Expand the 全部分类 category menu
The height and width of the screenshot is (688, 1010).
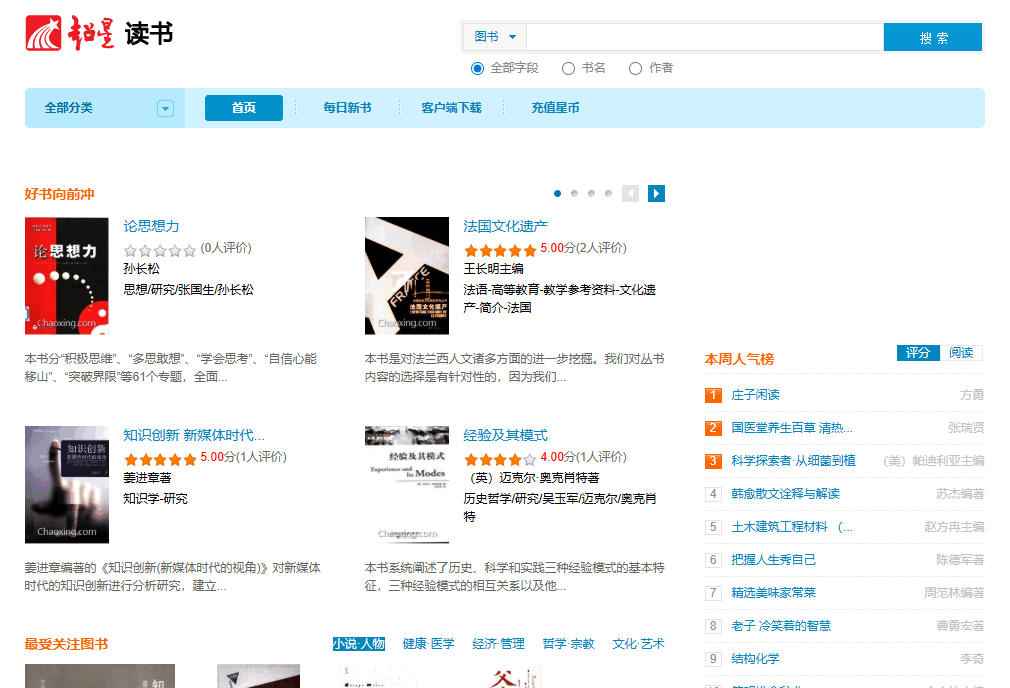pyautogui.click(x=165, y=108)
